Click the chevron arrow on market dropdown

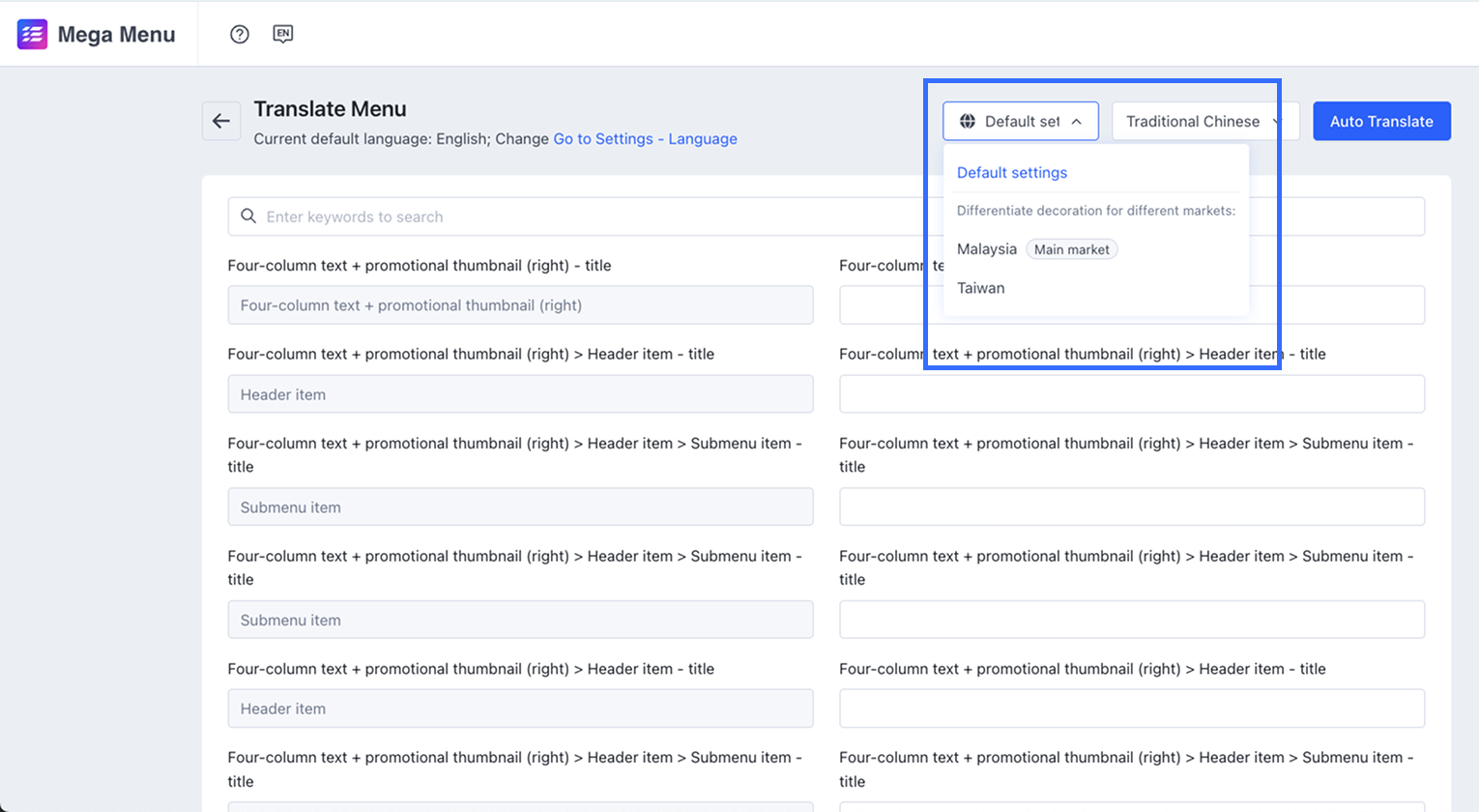click(1077, 122)
